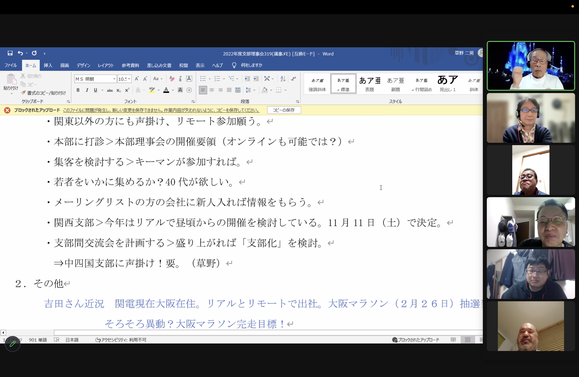
Task: Click the font color A button
Action: pyautogui.click(x=166, y=90)
